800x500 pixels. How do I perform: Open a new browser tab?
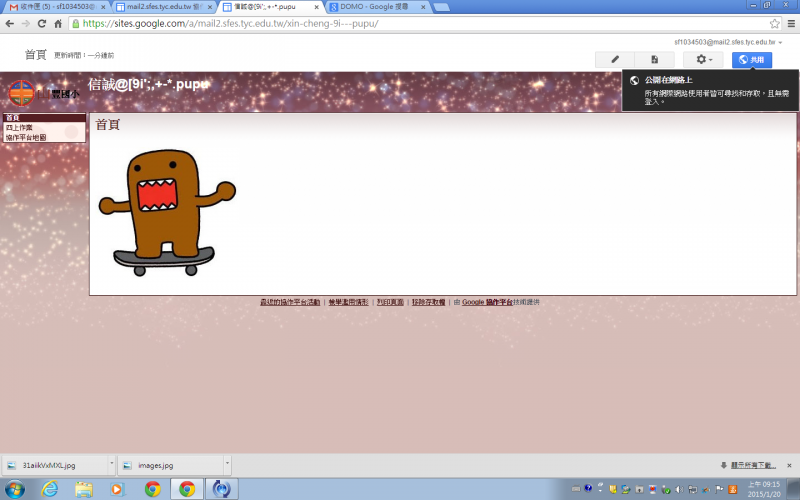[441, 7]
